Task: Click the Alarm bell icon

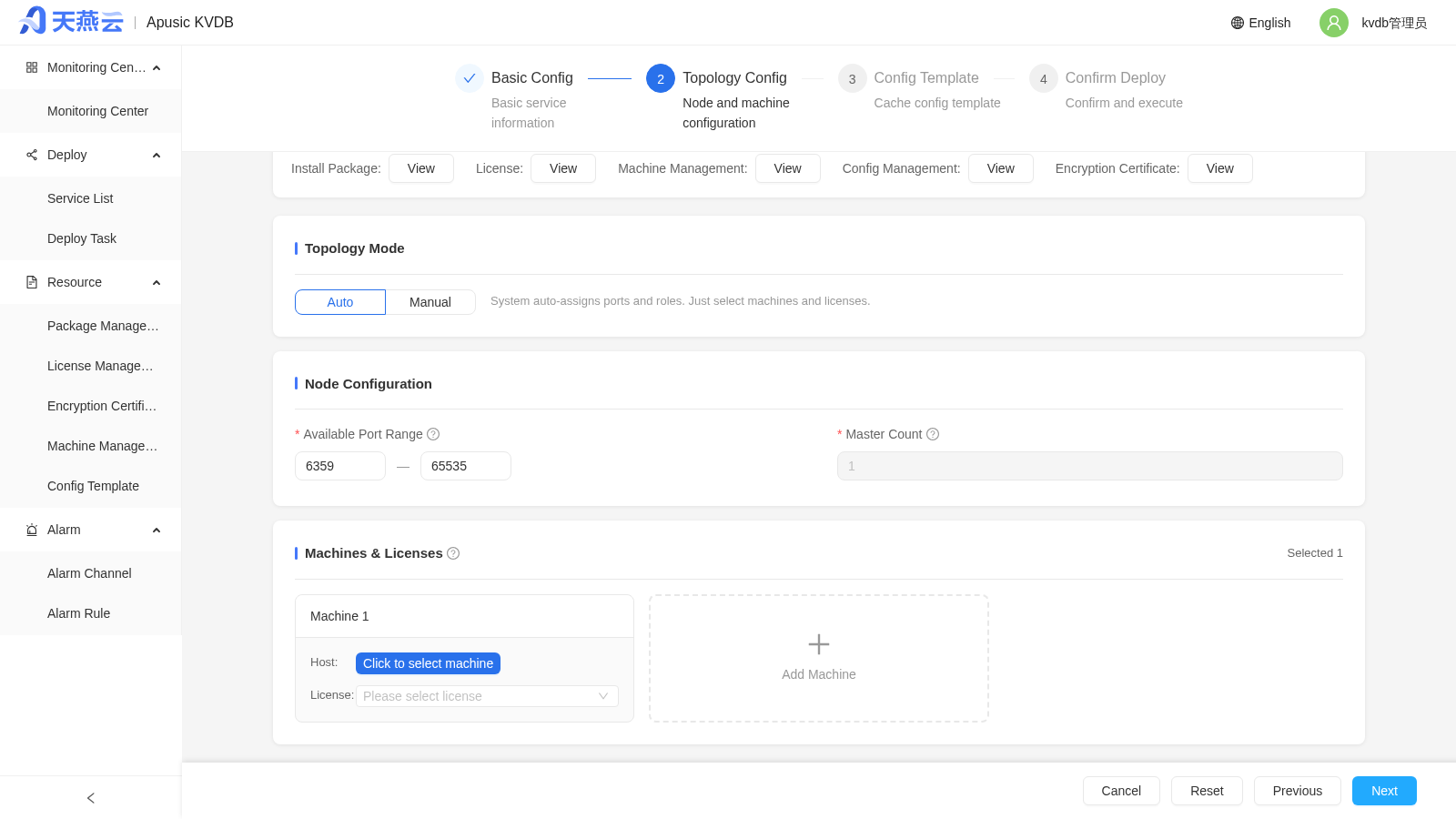Action: [x=32, y=530]
